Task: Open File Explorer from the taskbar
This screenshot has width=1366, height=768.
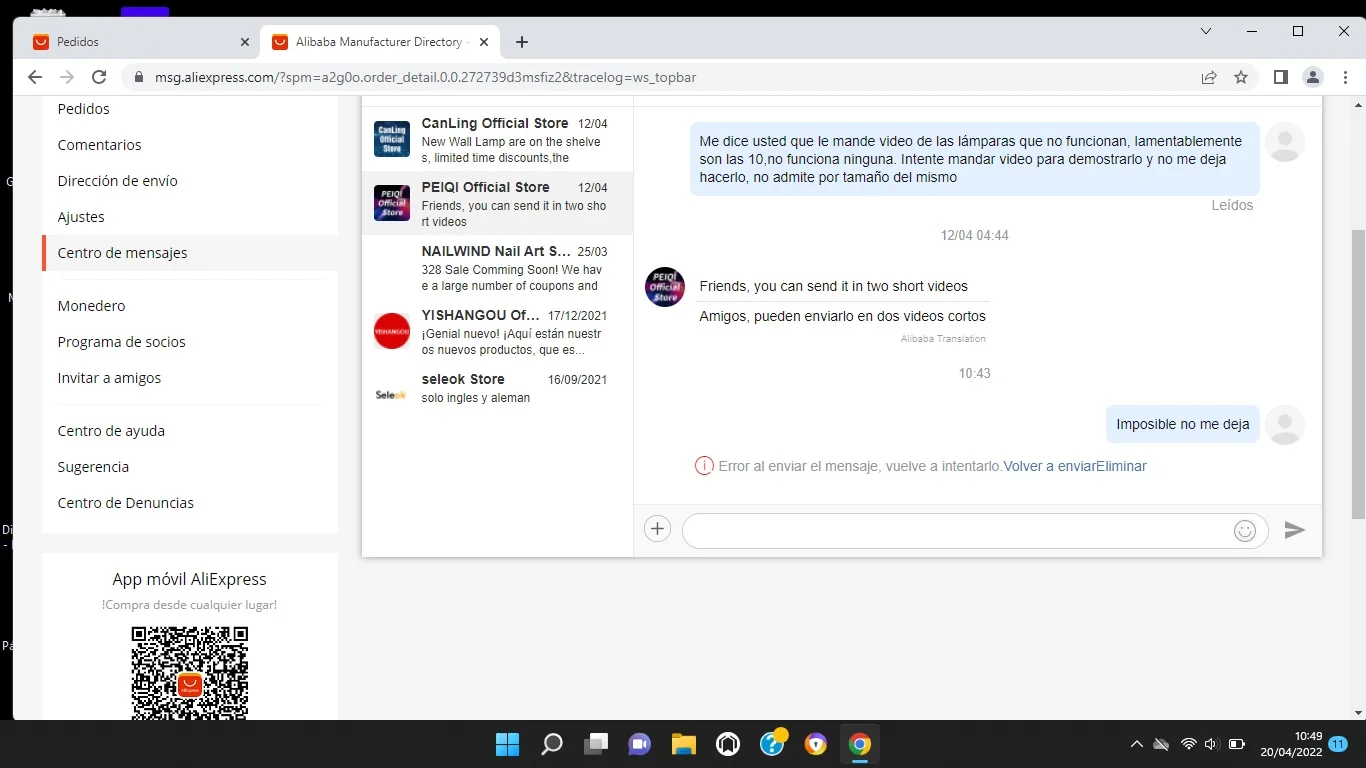Action: click(x=683, y=744)
